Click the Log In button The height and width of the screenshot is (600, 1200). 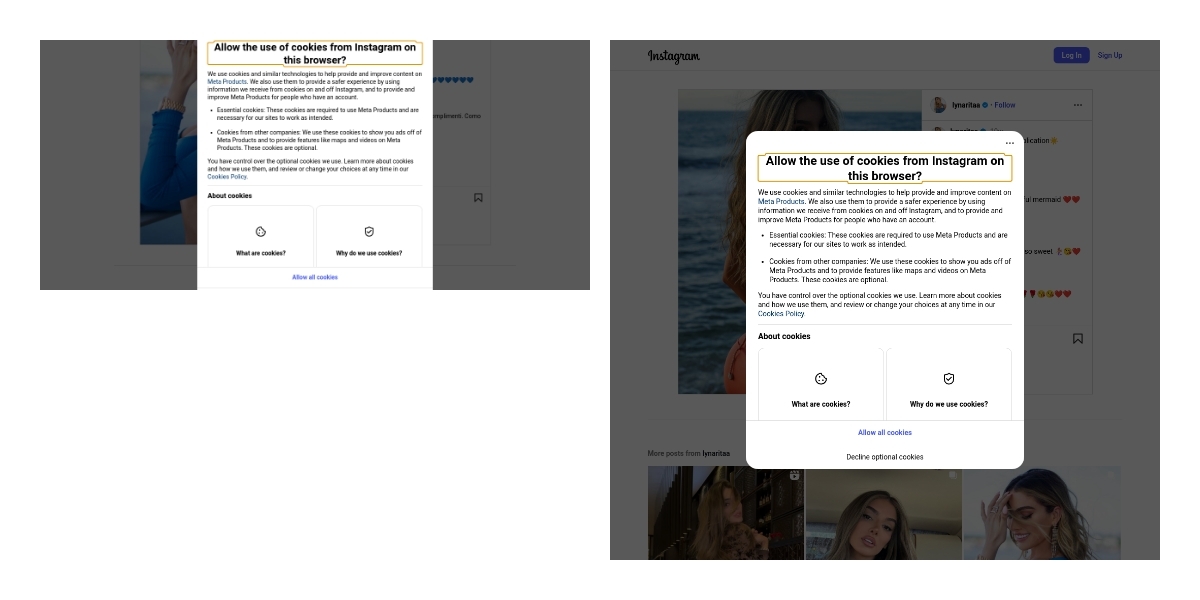1071,55
